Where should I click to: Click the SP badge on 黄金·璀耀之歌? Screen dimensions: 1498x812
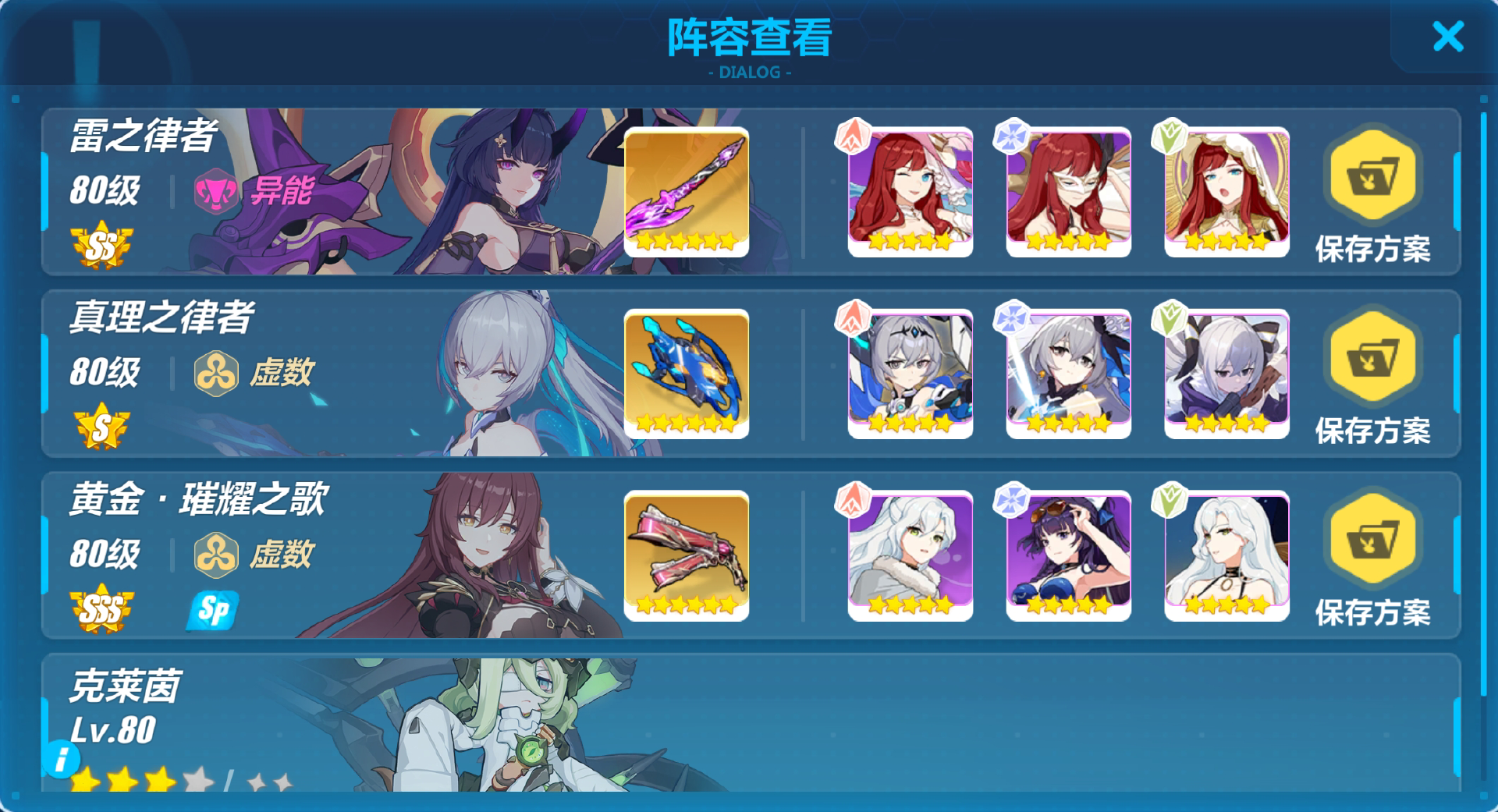[x=212, y=610]
